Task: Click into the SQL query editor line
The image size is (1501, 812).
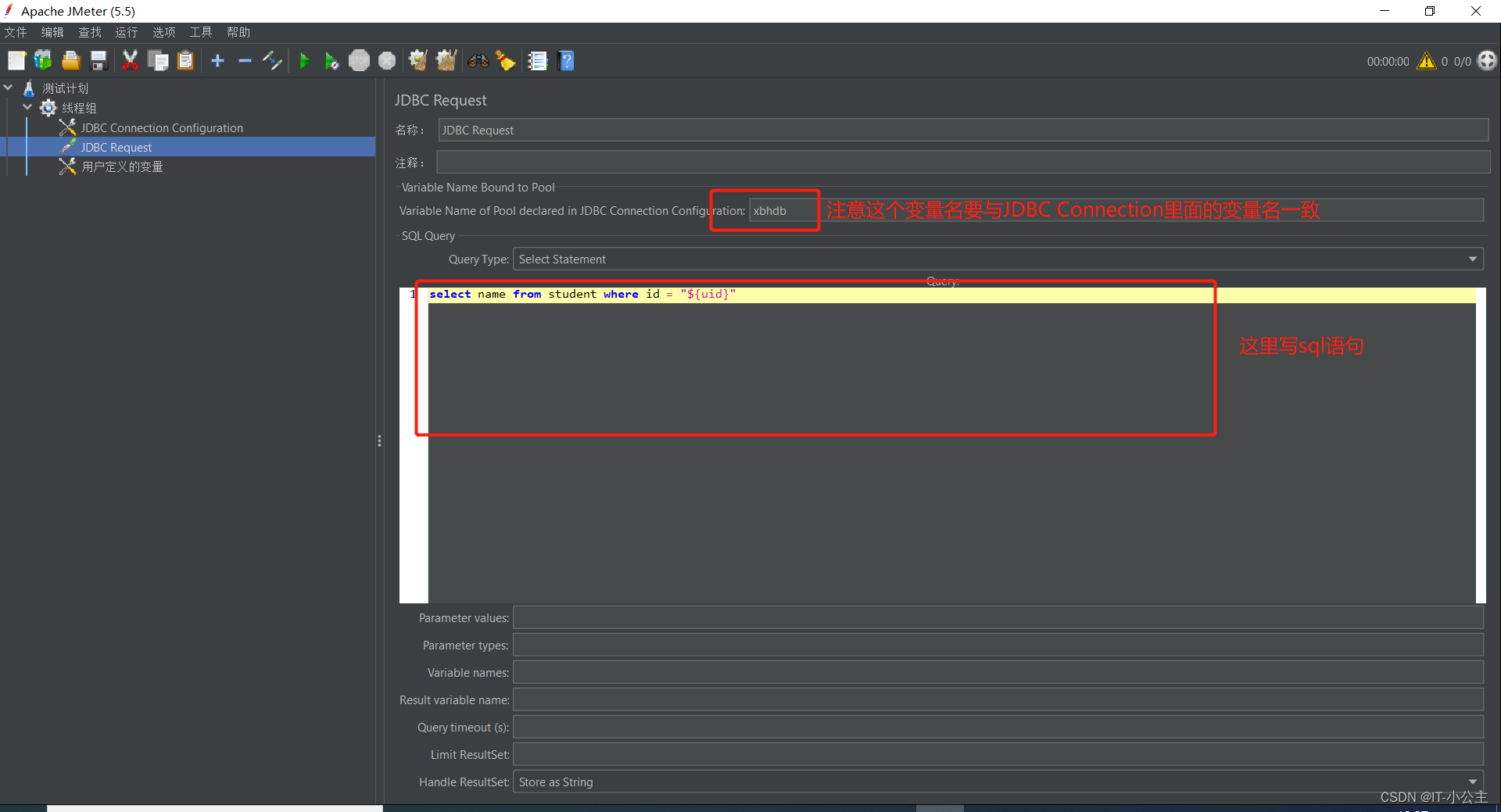Action: (951, 295)
